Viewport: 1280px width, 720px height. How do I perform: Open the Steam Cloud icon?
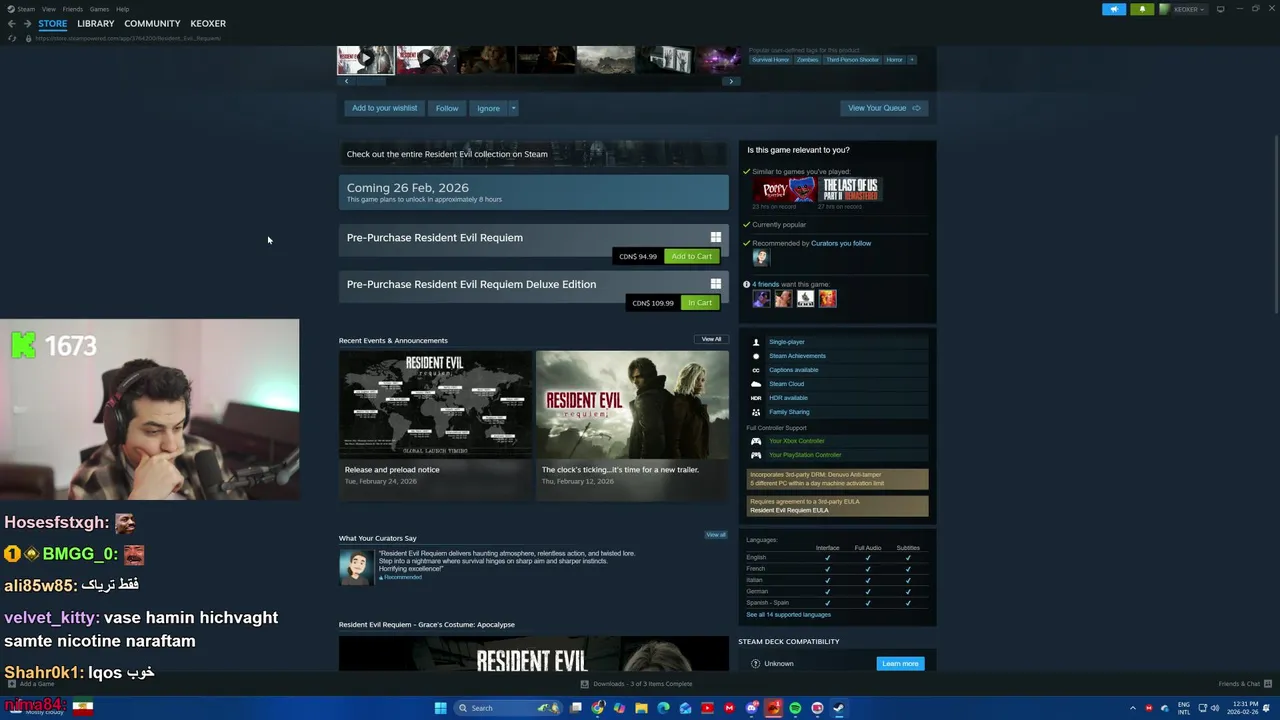pos(756,384)
